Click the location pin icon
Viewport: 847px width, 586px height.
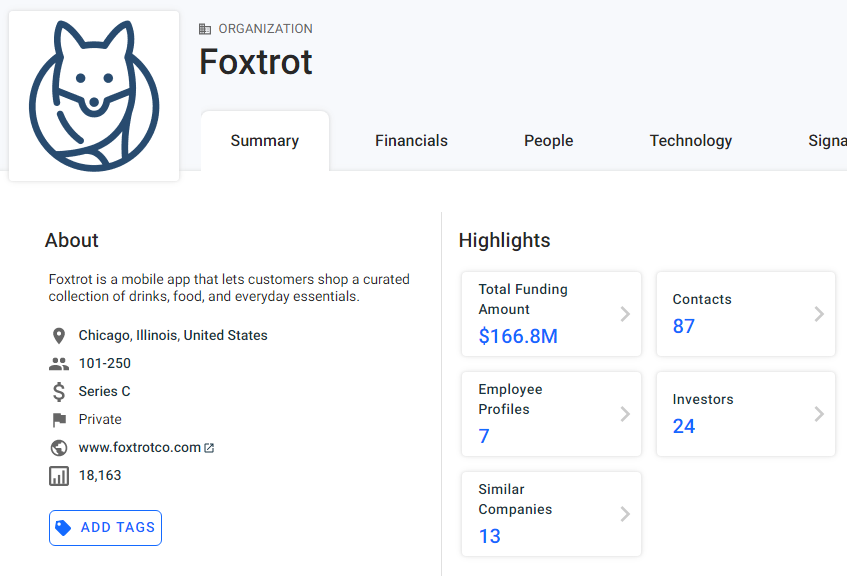click(x=59, y=335)
